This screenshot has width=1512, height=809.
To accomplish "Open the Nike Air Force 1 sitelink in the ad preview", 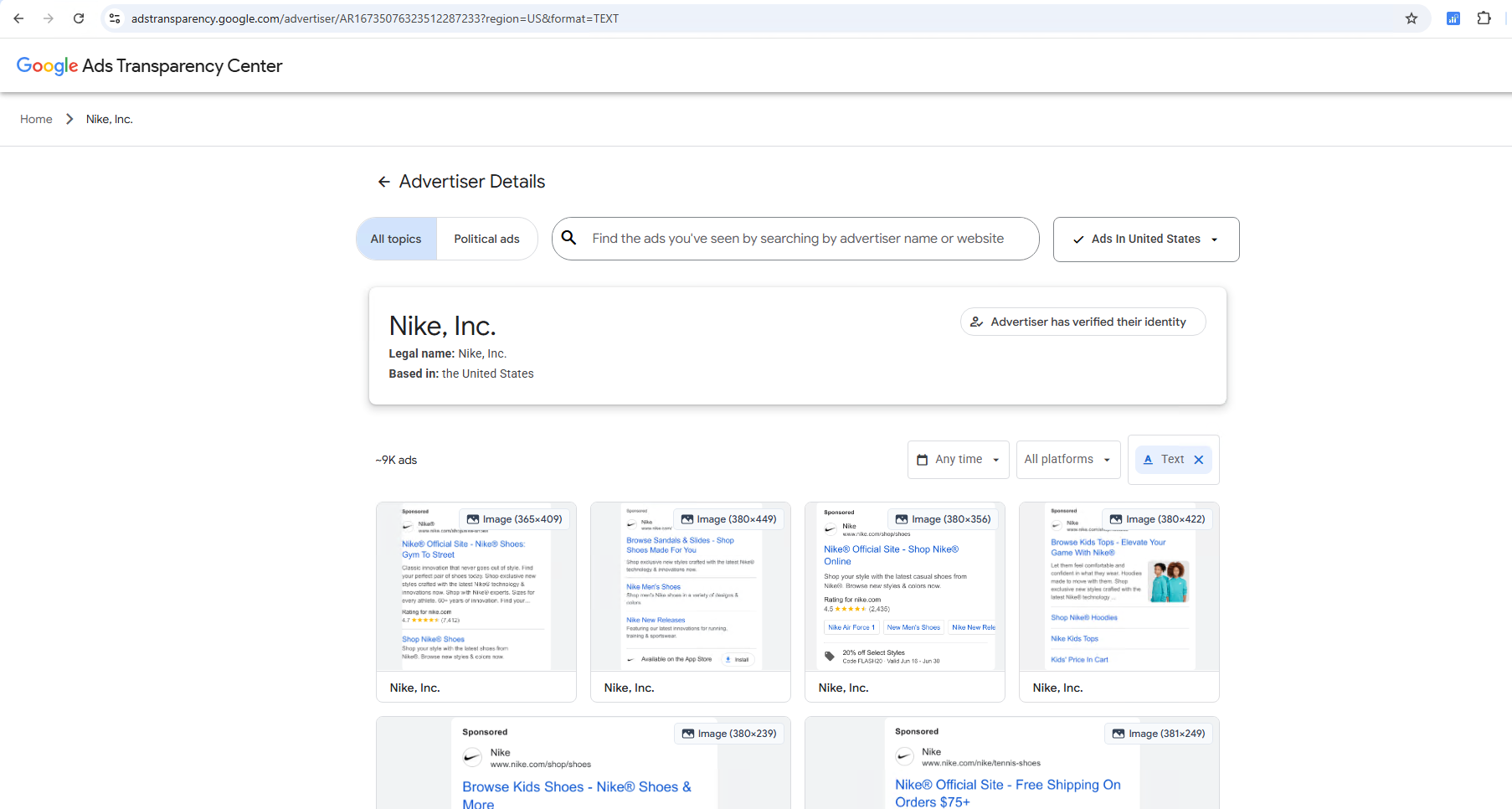I will coord(851,626).
